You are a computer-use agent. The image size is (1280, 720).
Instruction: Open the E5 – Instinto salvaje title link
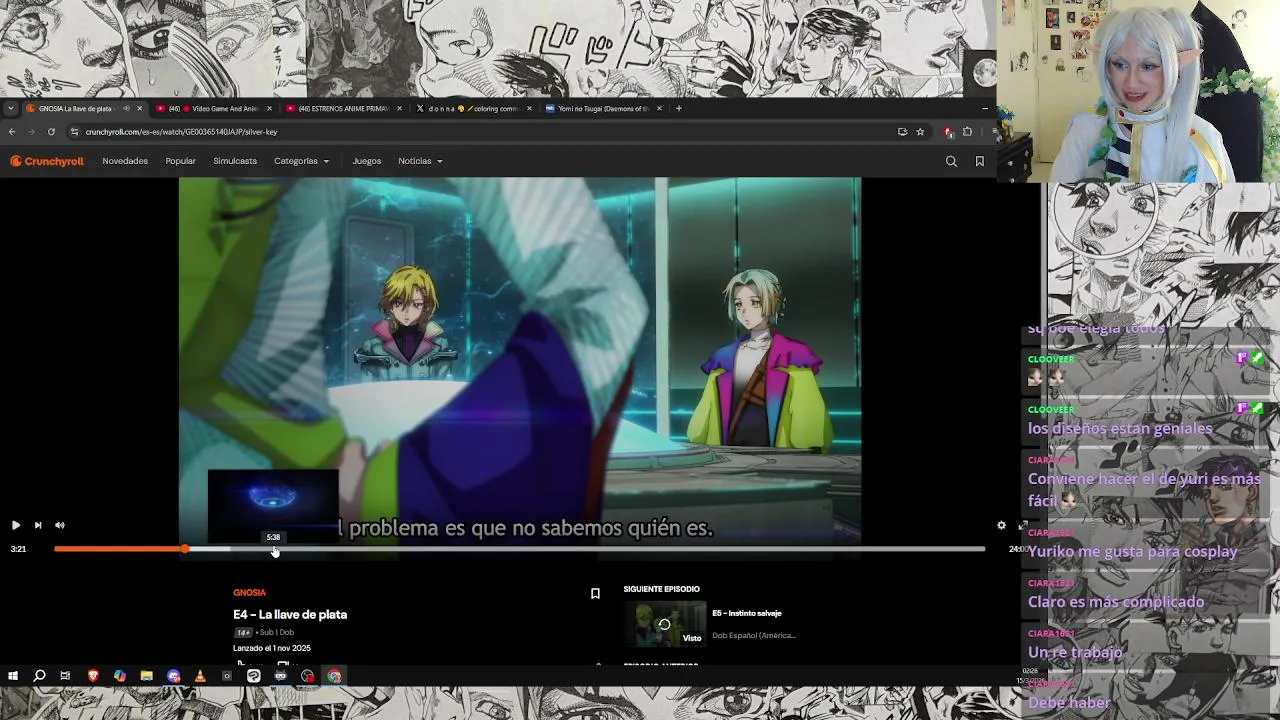point(747,613)
